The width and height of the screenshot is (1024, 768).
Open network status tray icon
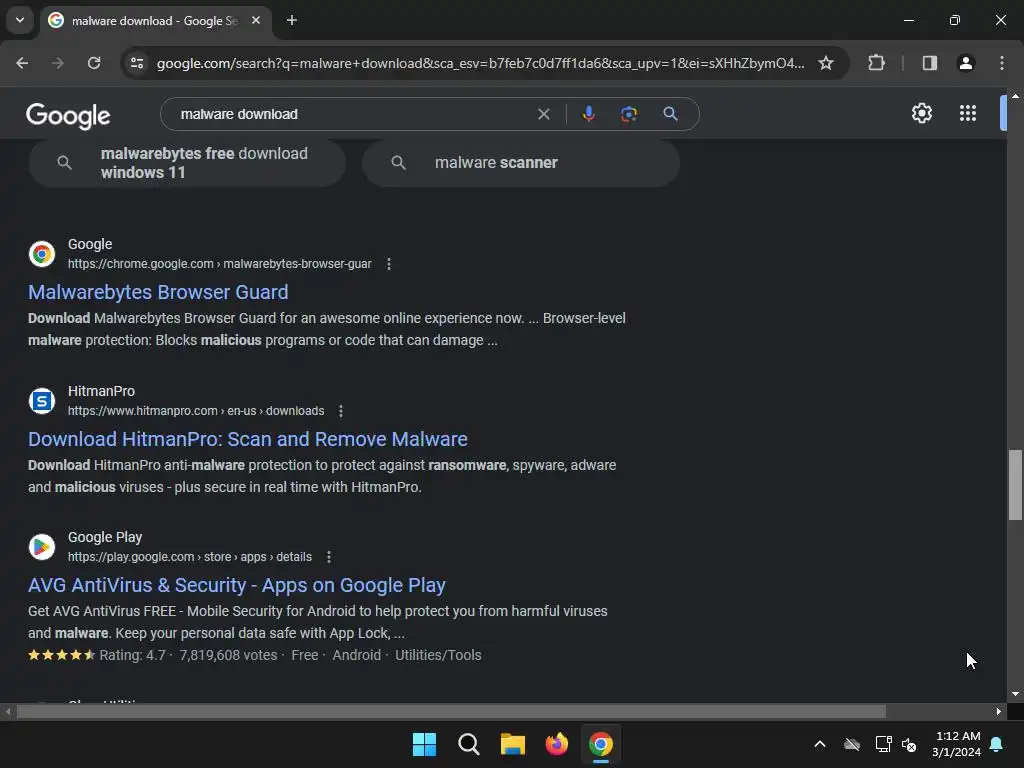pyautogui.click(x=883, y=744)
